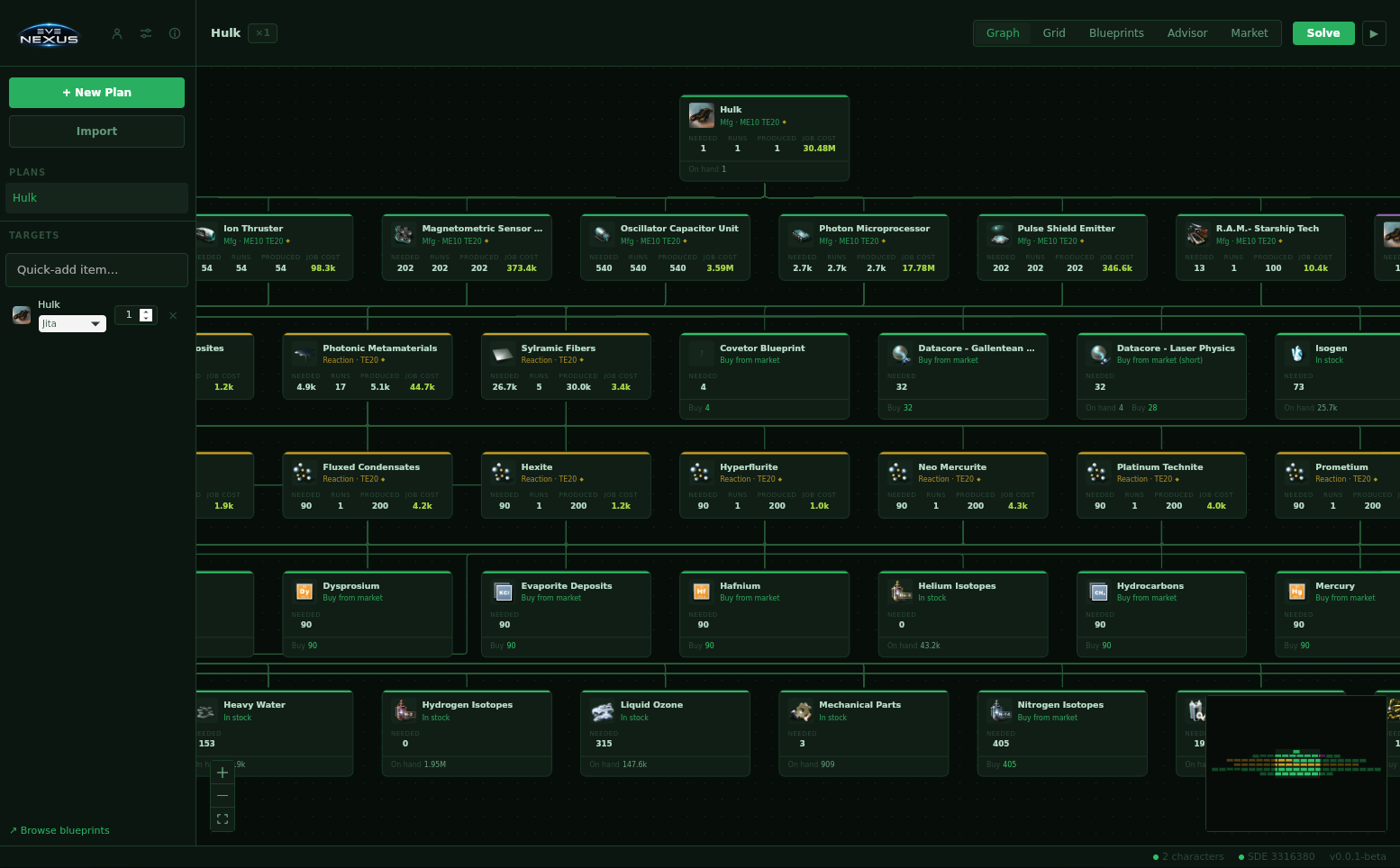Screen dimensions: 1400x868
Task: Click the Hafnium element icon
Action: 702,591
